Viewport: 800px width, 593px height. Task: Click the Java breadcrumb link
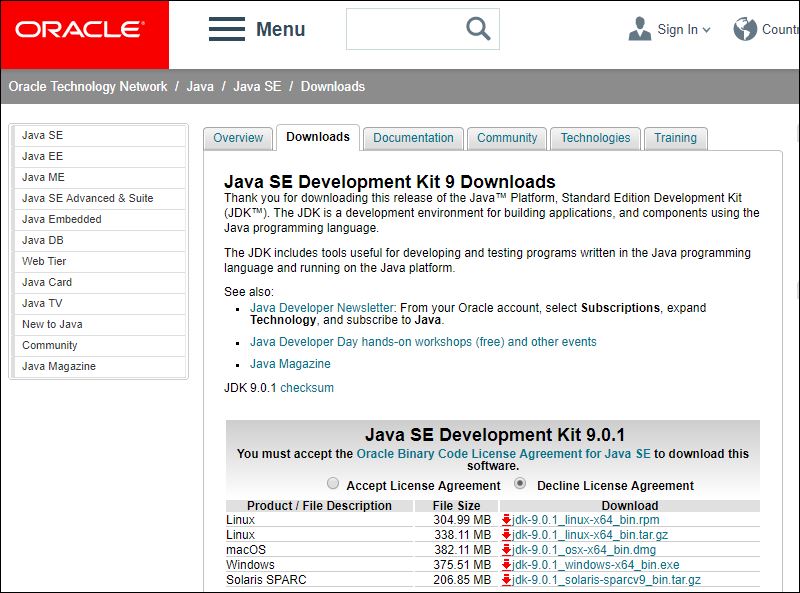200,86
